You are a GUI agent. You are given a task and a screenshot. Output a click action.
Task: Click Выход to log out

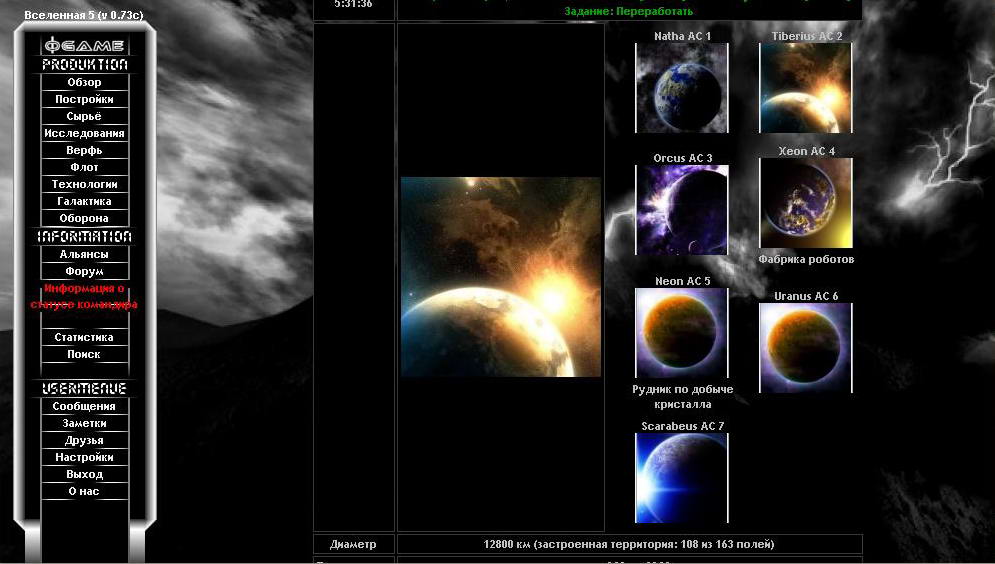84,474
